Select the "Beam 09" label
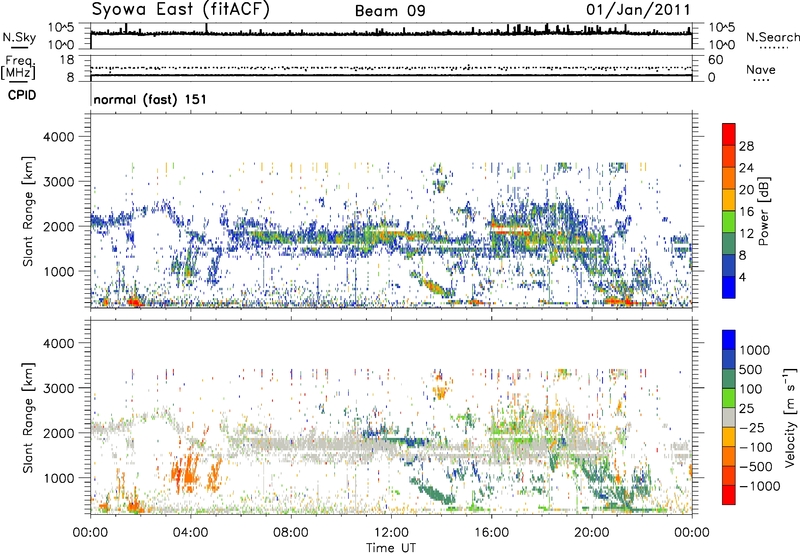 pos(390,11)
